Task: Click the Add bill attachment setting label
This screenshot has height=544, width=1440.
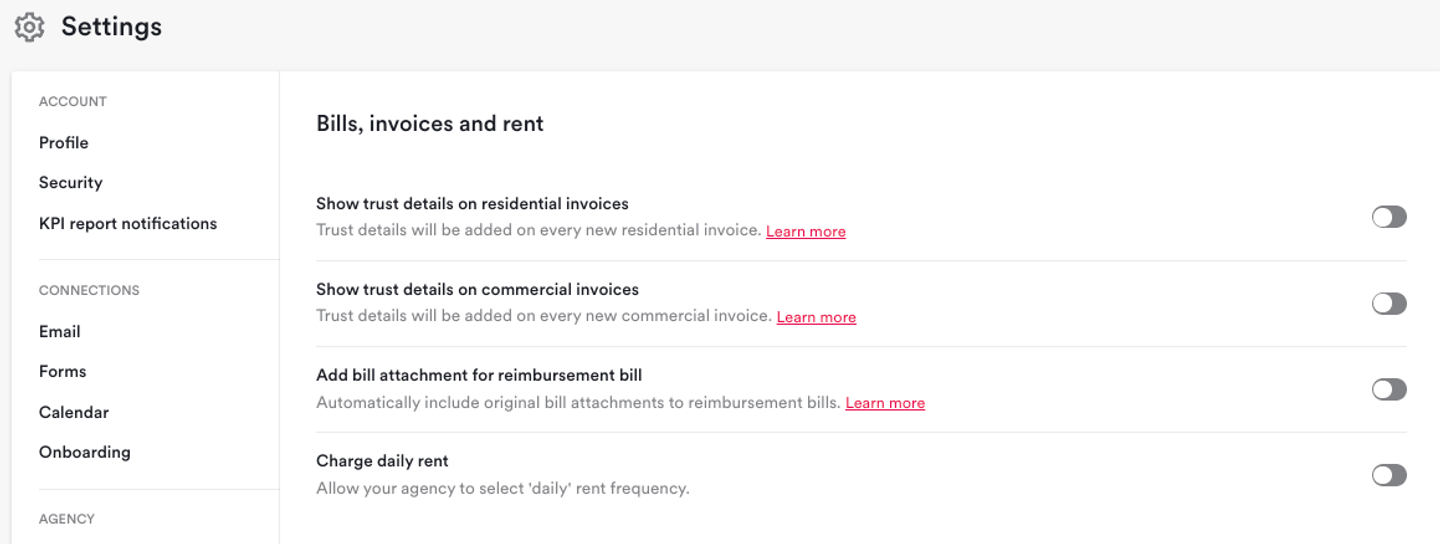Action: point(479,375)
